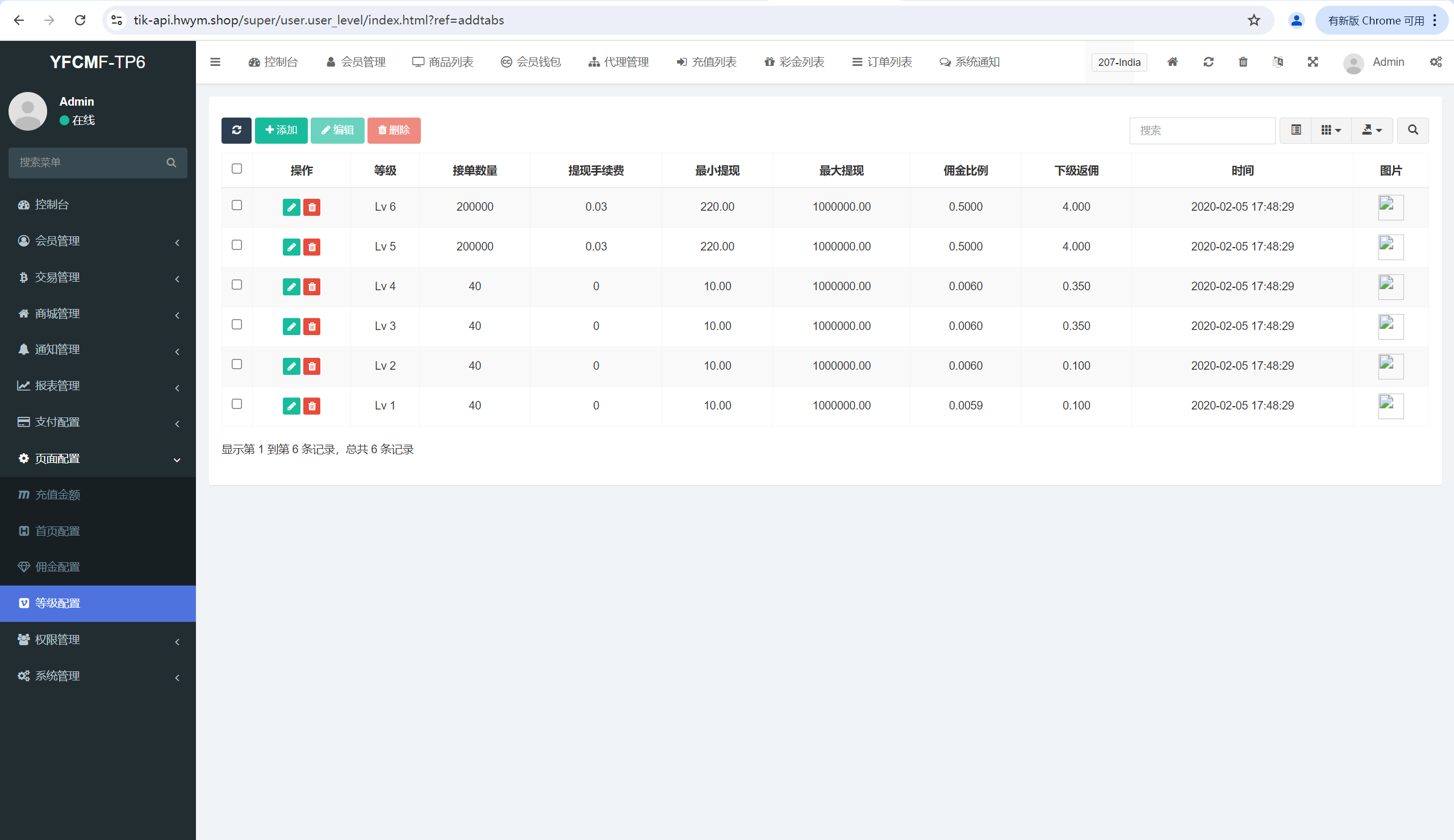The height and width of the screenshot is (840, 1454).
Task: Toggle the card view list icon
Action: coord(1296,131)
